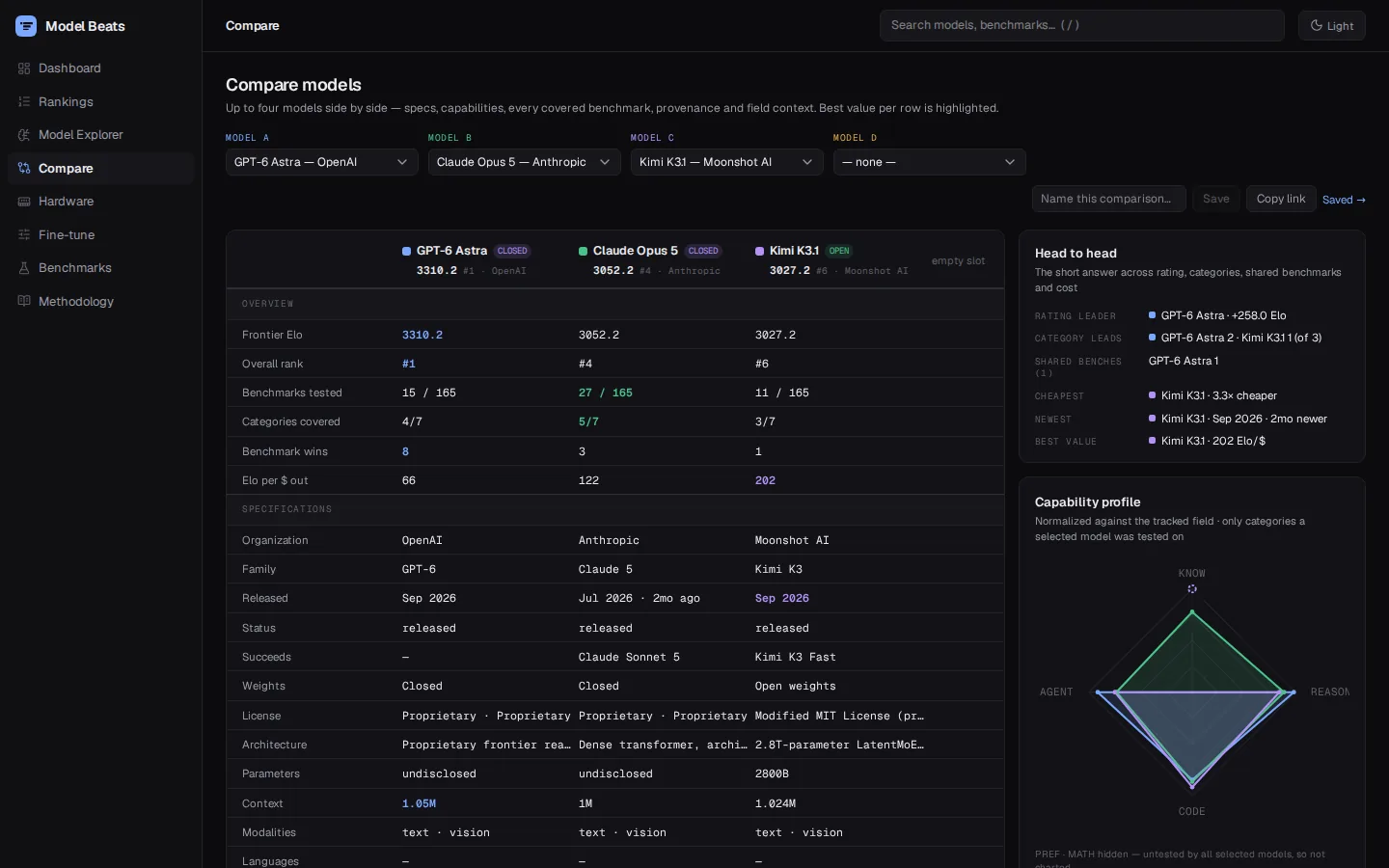Screen dimensions: 1389x868
Task: Click the moon icon in Light button
Action: (1317, 26)
